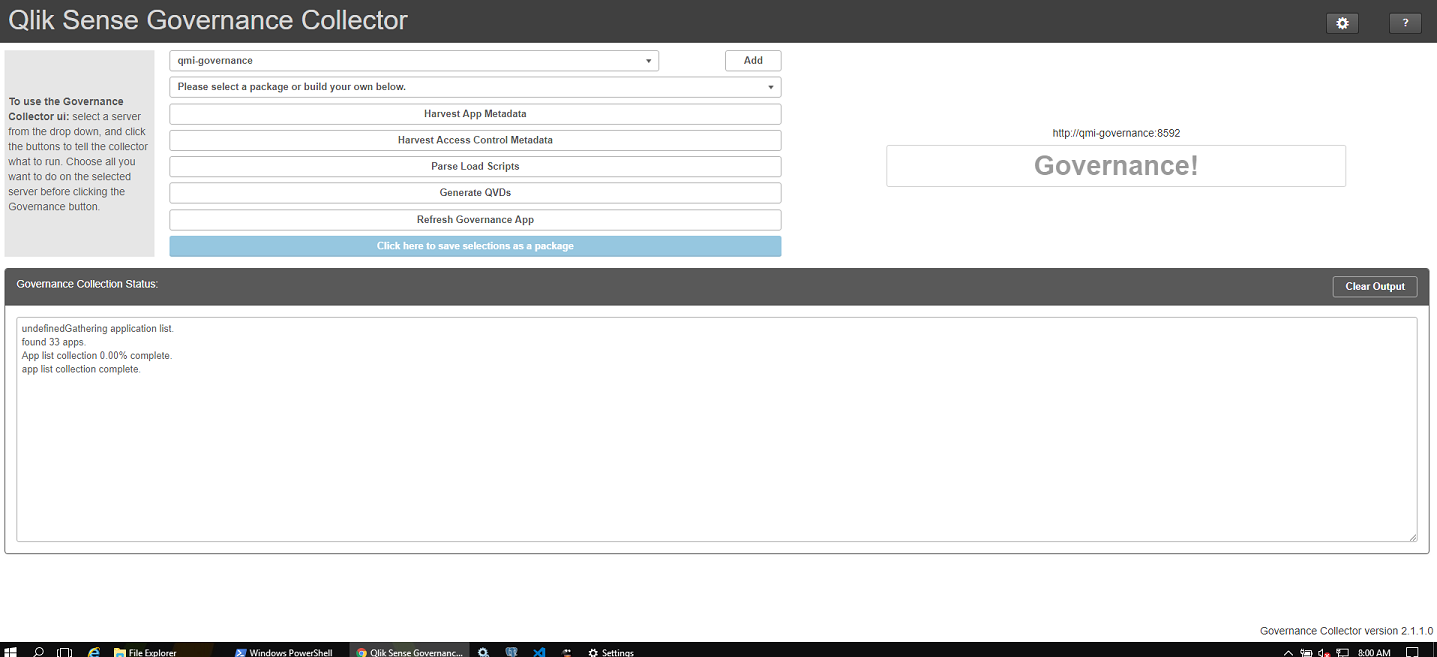Screen dimensions: 1437x657
Task: Click the volume icon in the system tray
Action: (x=1323, y=652)
